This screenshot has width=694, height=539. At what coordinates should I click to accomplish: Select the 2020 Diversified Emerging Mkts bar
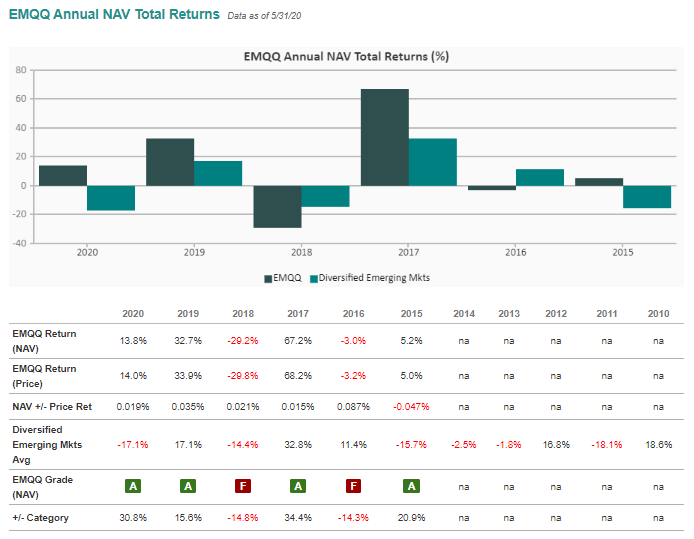[x=111, y=198]
